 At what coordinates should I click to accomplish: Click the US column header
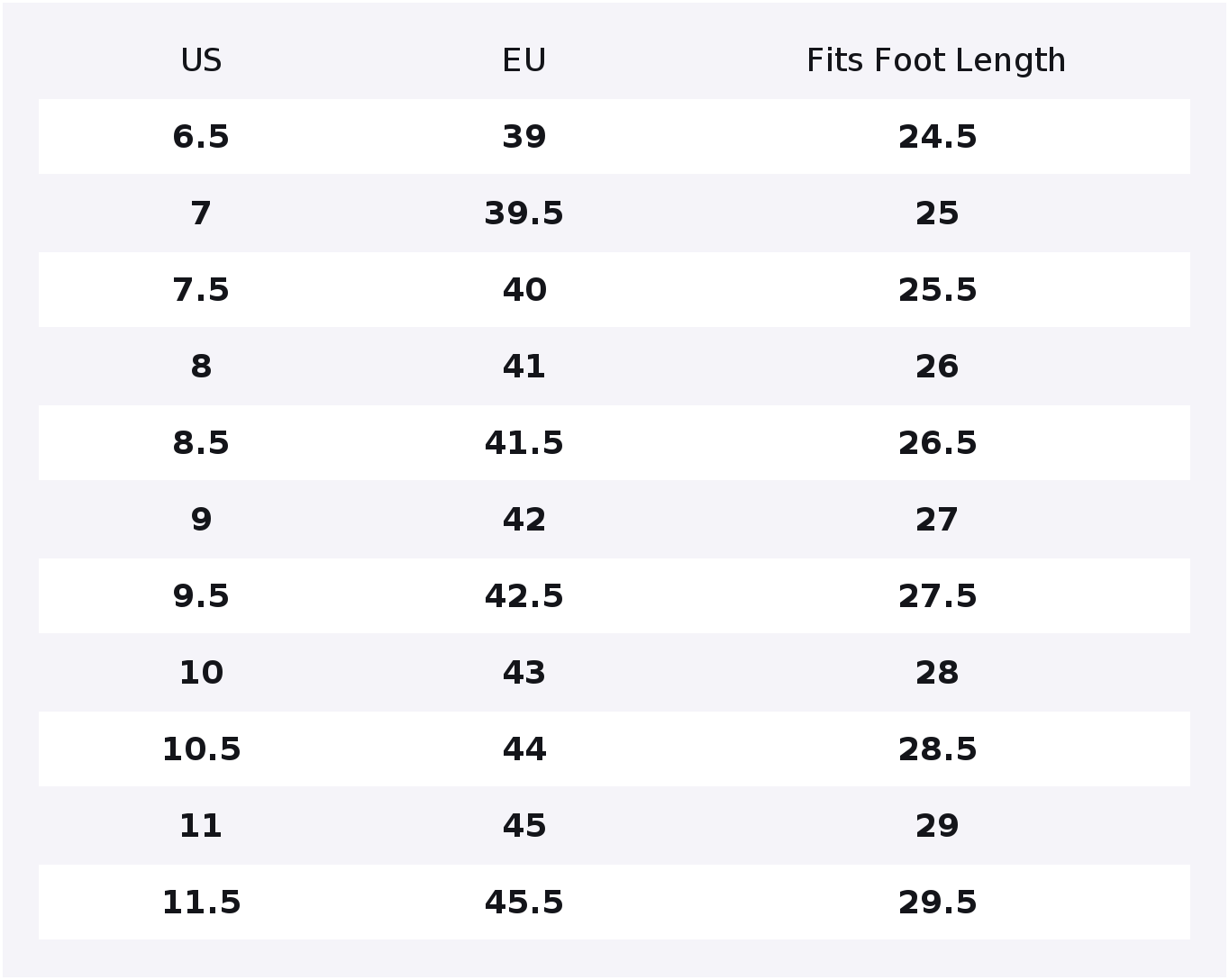click(201, 60)
